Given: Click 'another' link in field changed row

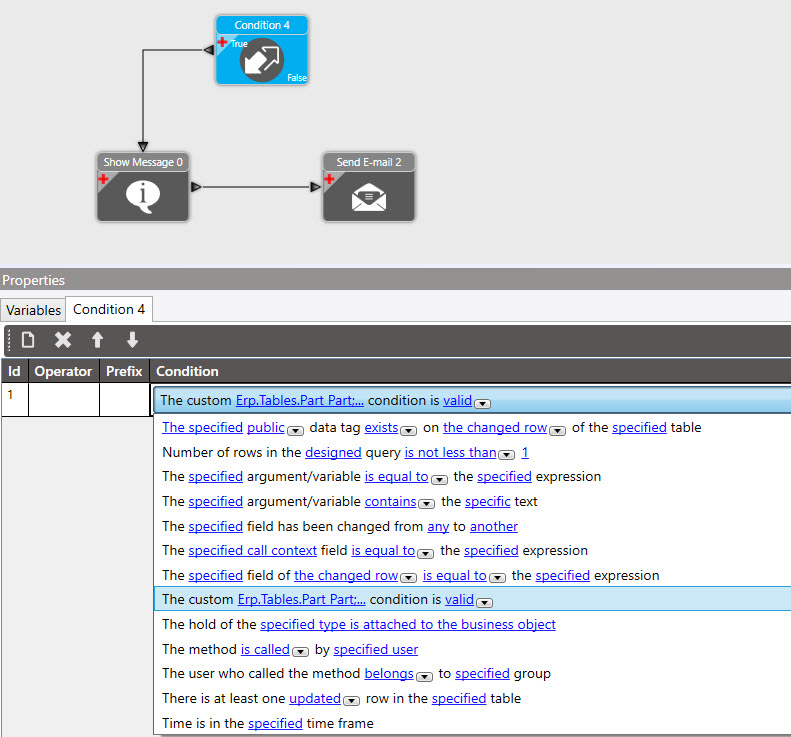Looking at the screenshot, I should point(494,527).
